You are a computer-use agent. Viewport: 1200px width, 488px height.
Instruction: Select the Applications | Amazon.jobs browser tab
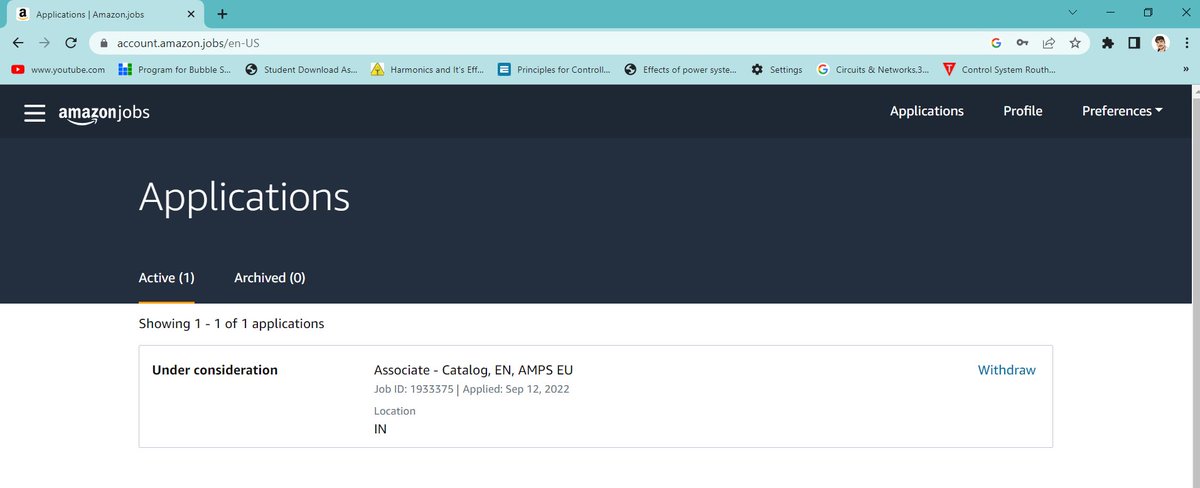[105, 15]
